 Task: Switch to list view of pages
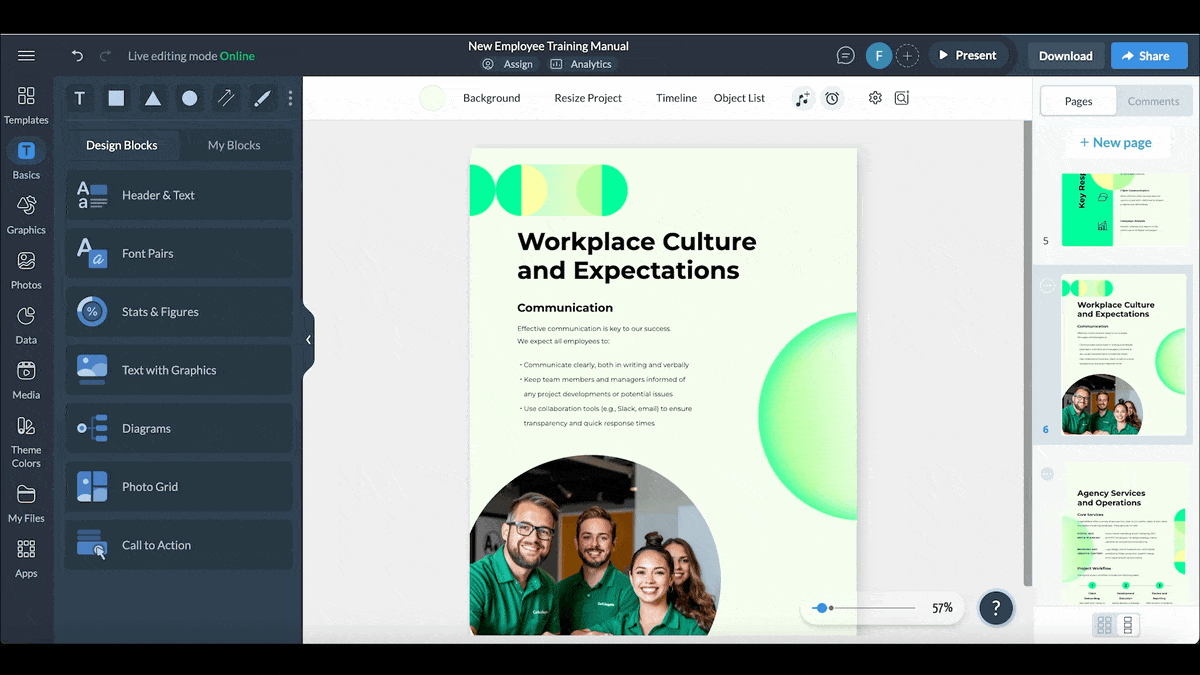1128,625
